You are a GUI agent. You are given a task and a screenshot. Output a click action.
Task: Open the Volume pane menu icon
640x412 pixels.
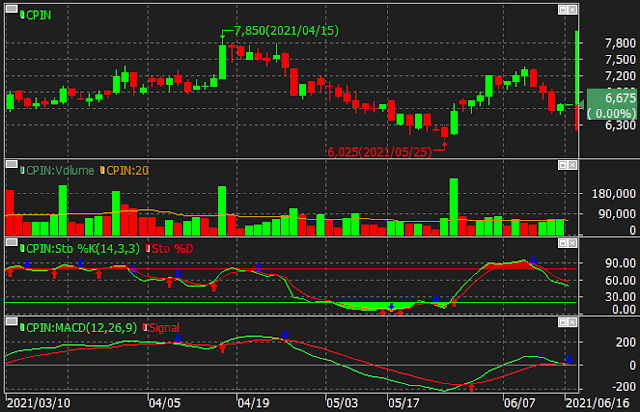(x=12, y=164)
